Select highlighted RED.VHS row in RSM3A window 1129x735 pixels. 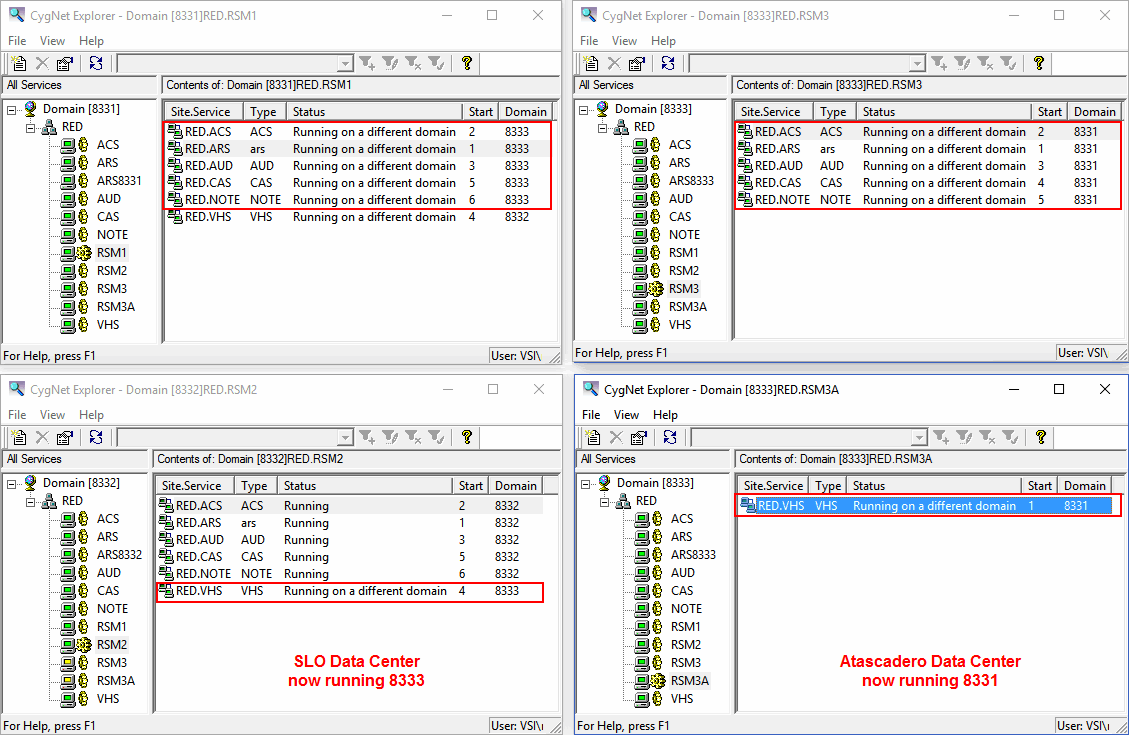pyautogui.click(x=926, y=506)
